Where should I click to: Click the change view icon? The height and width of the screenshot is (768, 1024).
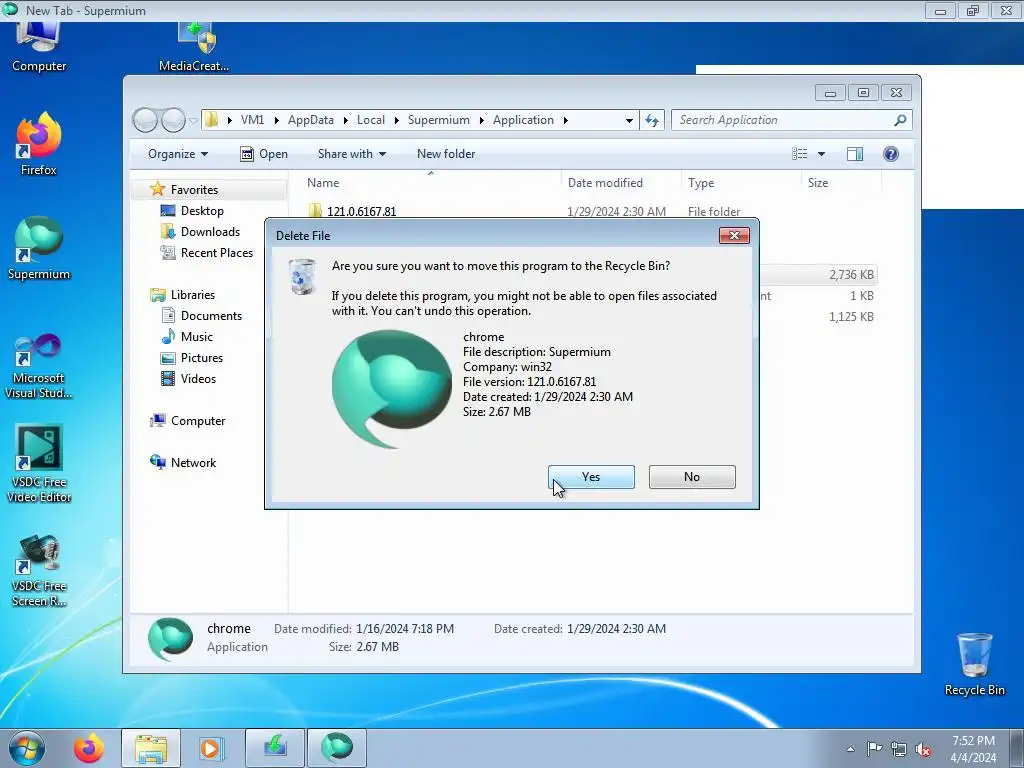(x=800, y=154)
